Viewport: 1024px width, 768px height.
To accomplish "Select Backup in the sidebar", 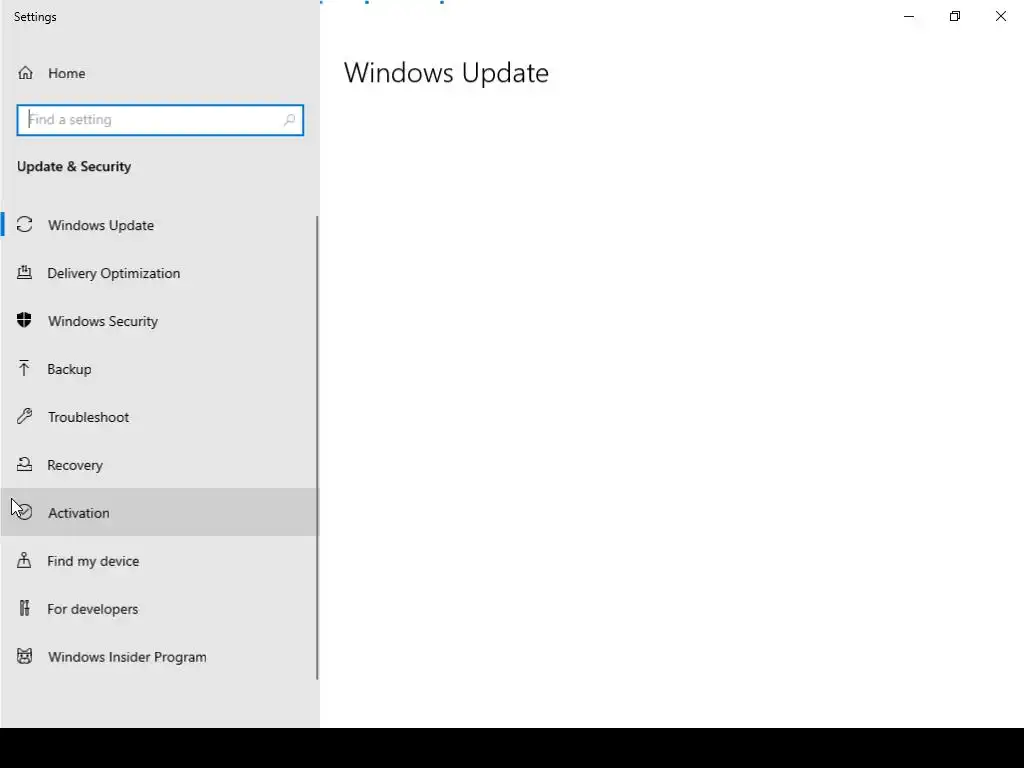I will pyautogui.click(x=159, y=369).
